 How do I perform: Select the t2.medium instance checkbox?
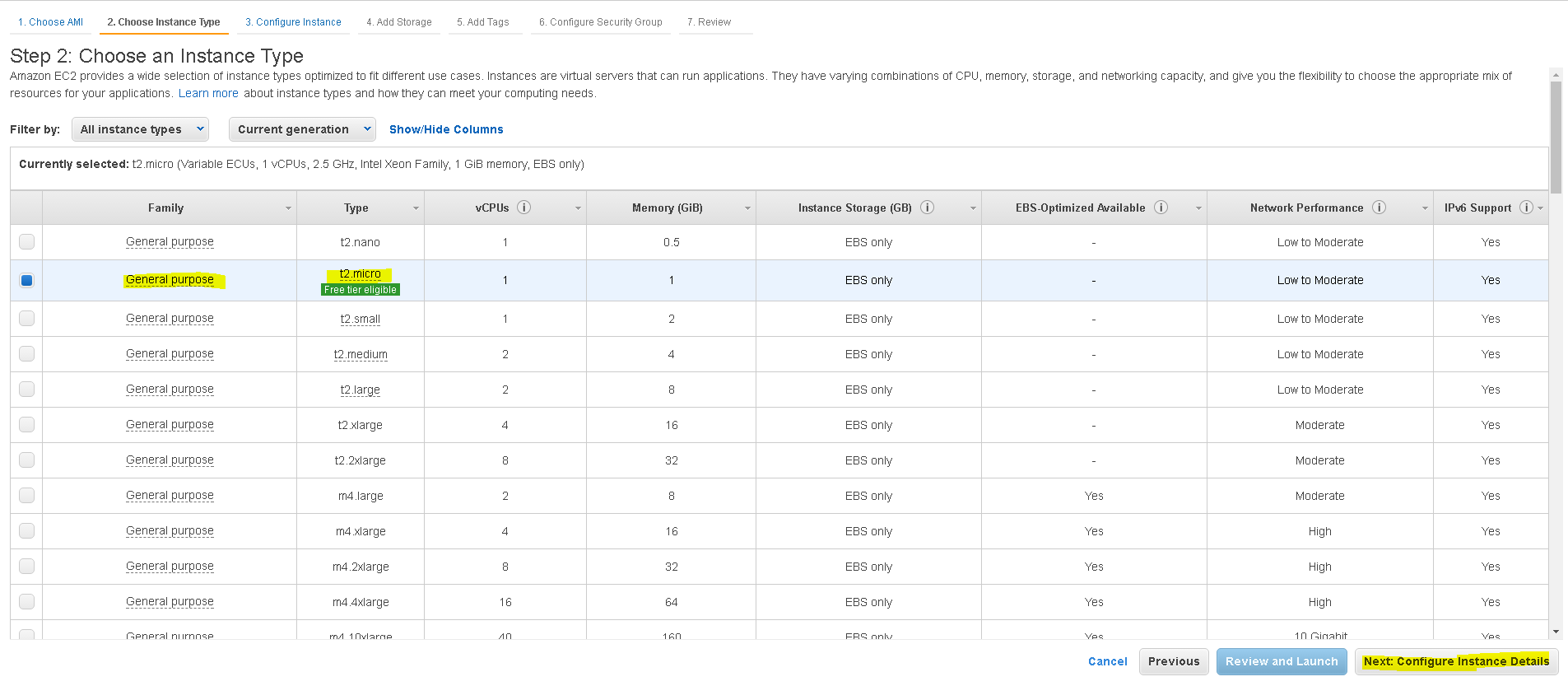27,353
